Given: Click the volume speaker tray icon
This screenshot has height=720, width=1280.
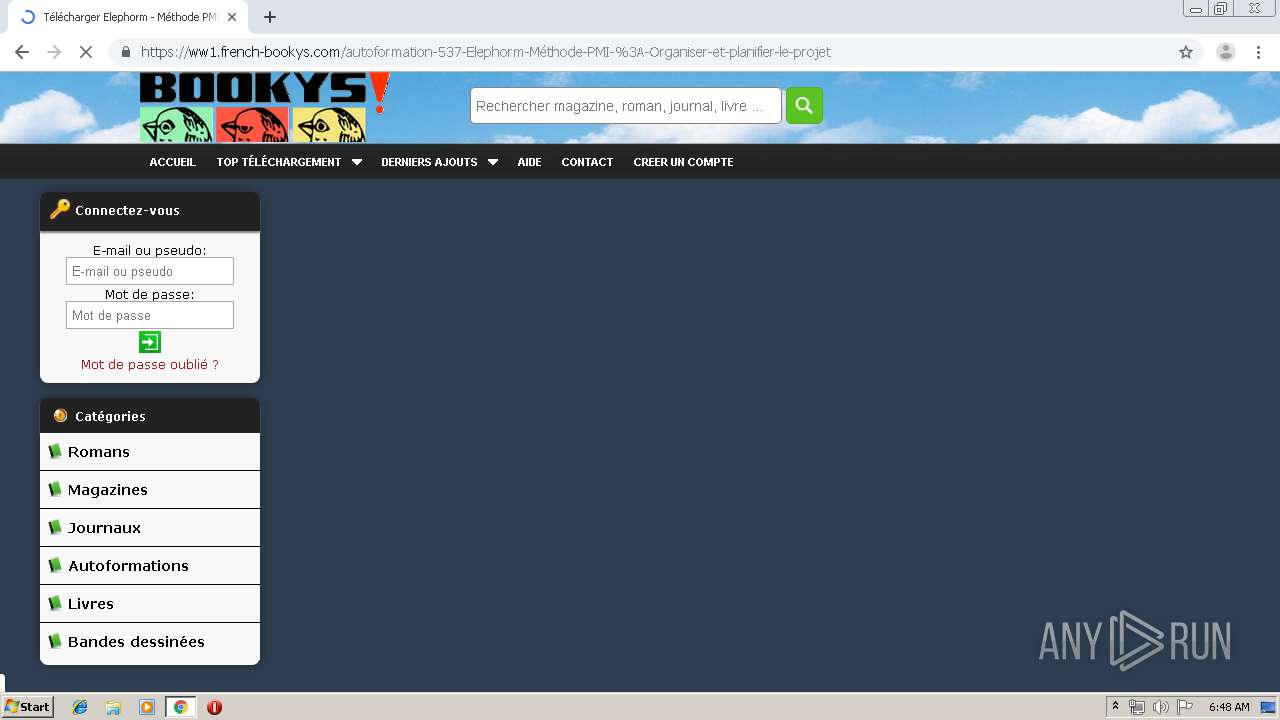Looking at the screenshot, I should (1160, 707).
